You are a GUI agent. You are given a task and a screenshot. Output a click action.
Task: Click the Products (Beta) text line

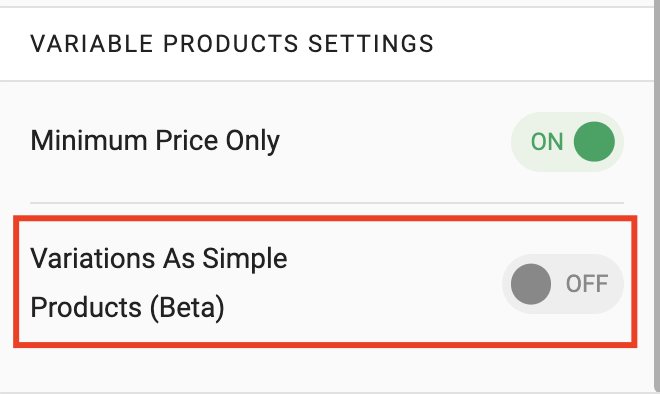[127, 308]
